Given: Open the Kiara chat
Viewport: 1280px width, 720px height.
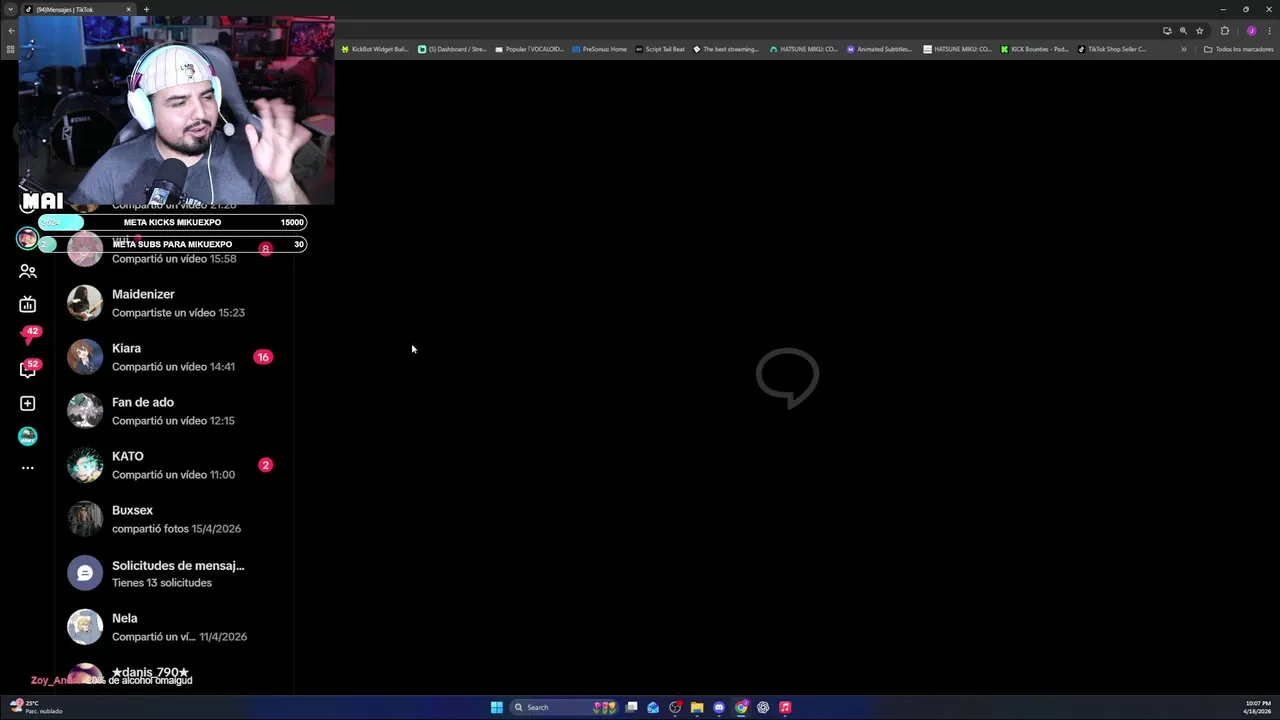Looking at the screenshot, I should (x=172, y=357).
